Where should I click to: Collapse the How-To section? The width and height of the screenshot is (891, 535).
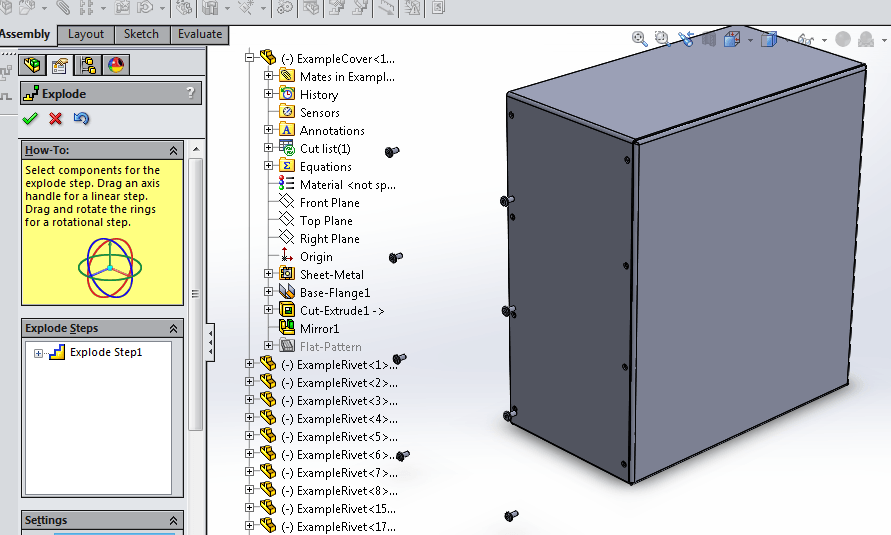173,151
